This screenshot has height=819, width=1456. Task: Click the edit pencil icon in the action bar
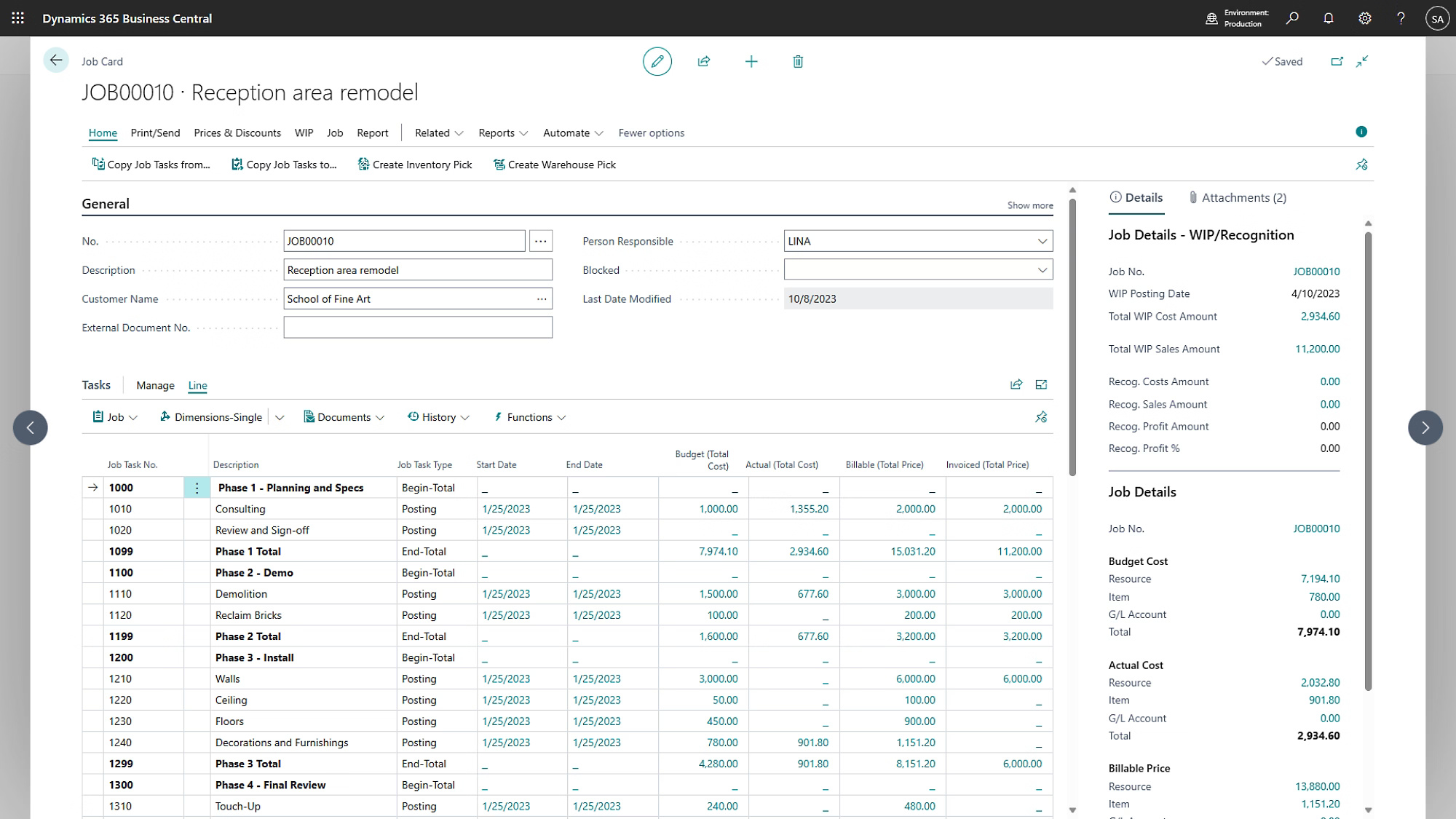(657, 61)
